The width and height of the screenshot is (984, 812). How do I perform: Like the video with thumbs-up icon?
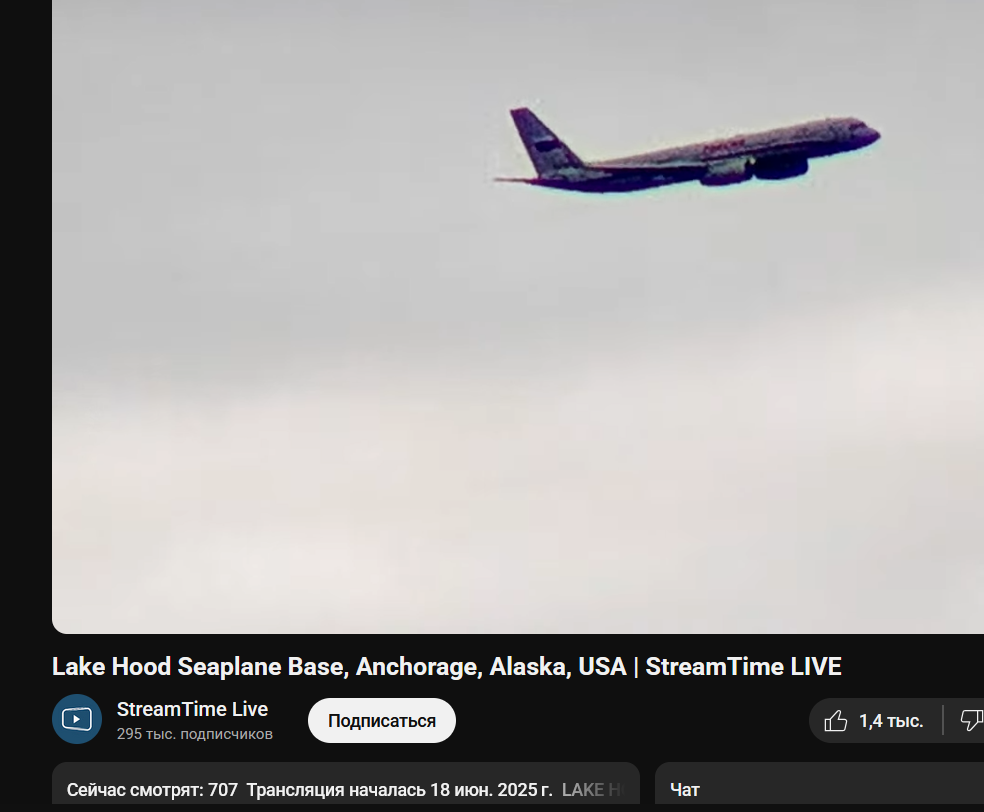835,721
